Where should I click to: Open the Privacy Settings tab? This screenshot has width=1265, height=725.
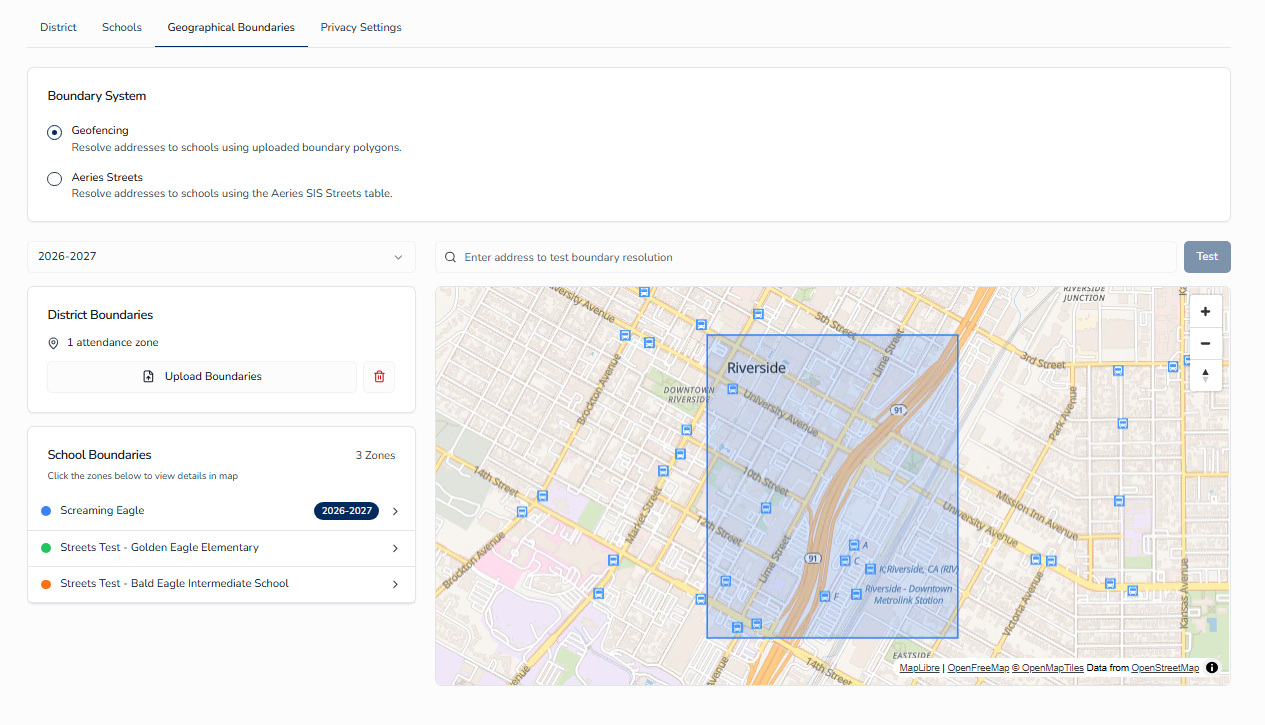point(361,27)
